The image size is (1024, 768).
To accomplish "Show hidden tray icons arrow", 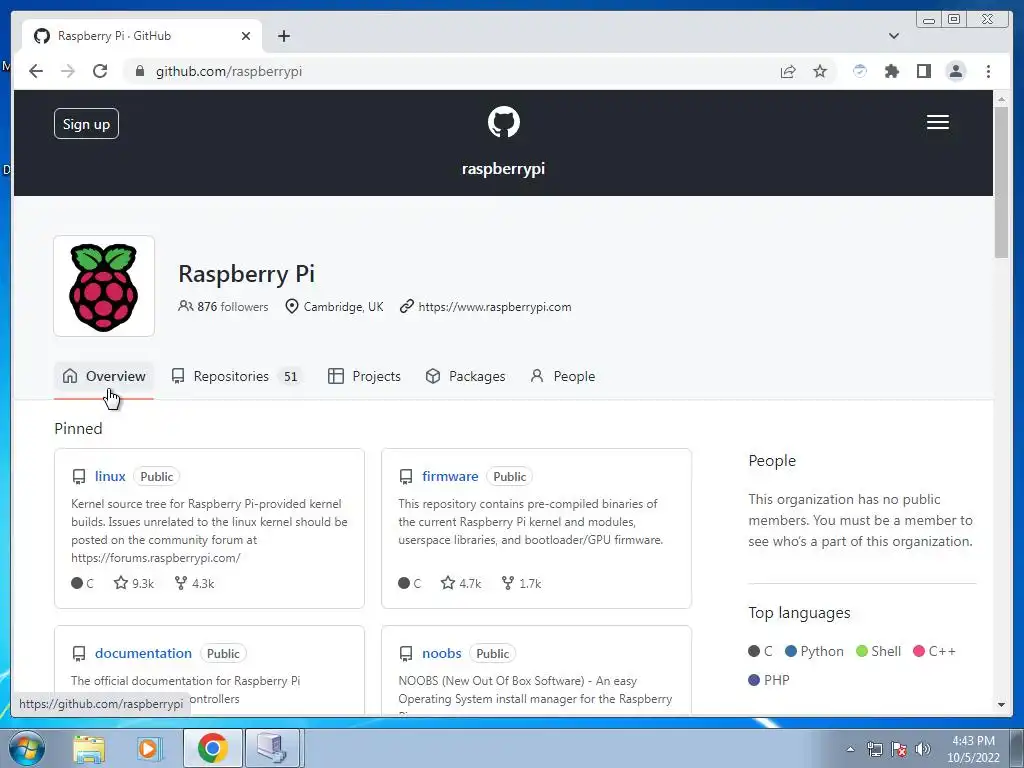I will tap(850, 749).
